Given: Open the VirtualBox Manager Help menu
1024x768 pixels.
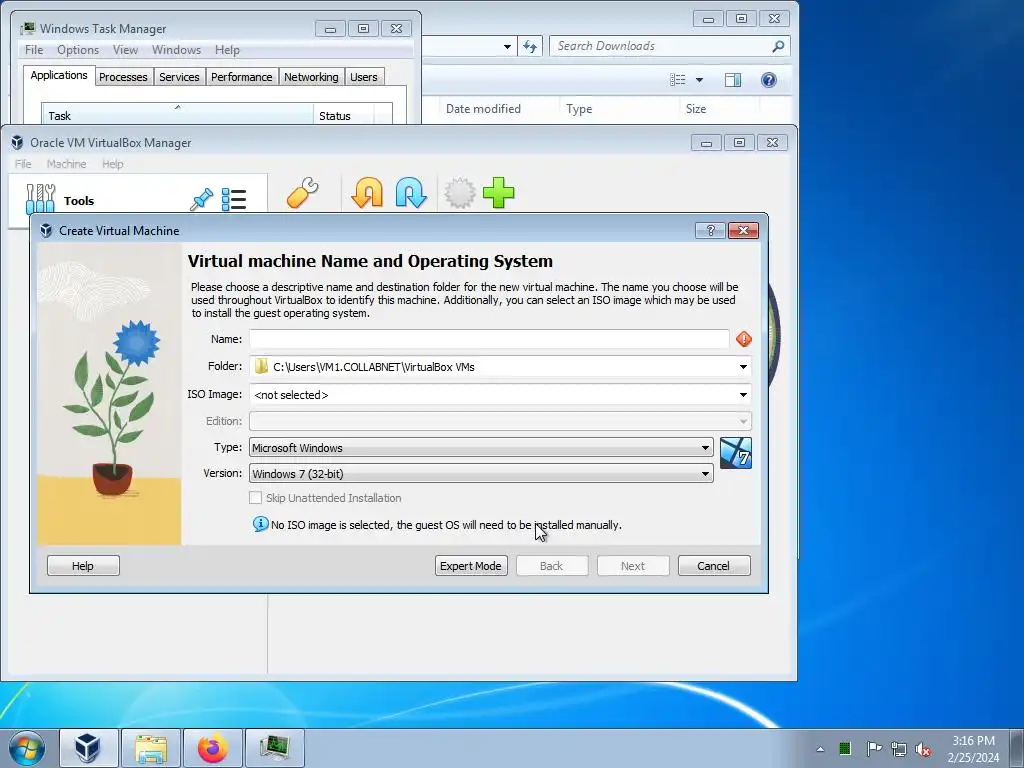Looking at the screenshot, I should click(112, 164).
